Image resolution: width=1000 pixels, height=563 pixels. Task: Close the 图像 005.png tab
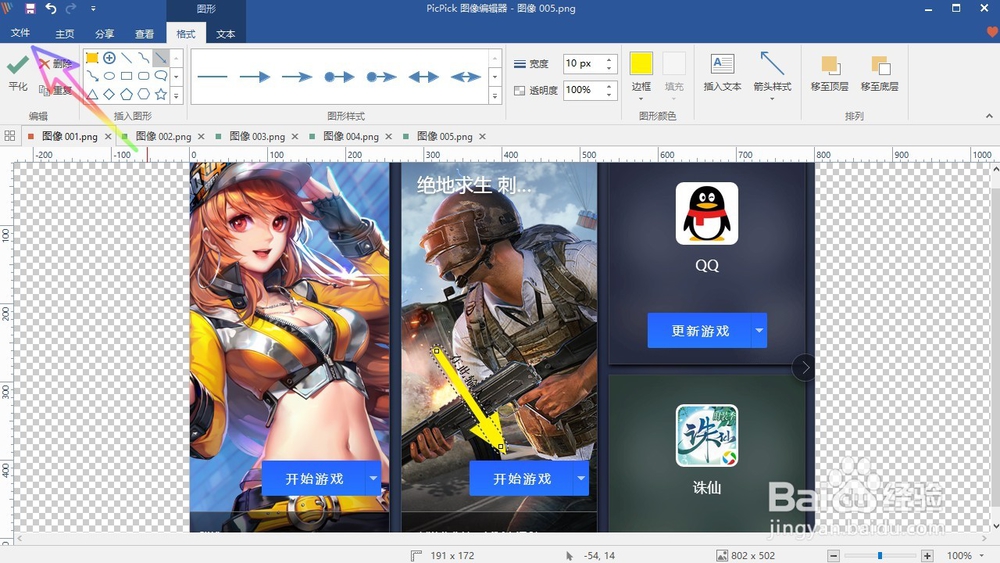tap(482, 136)
